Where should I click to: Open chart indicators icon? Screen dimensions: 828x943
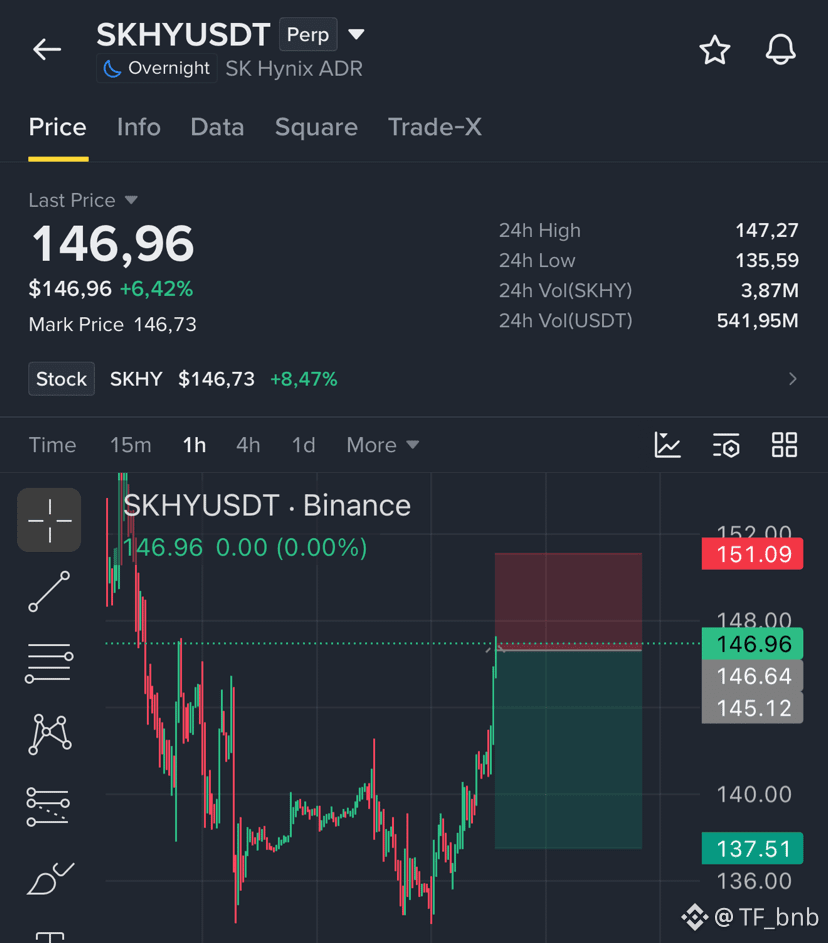coord(667,445)
